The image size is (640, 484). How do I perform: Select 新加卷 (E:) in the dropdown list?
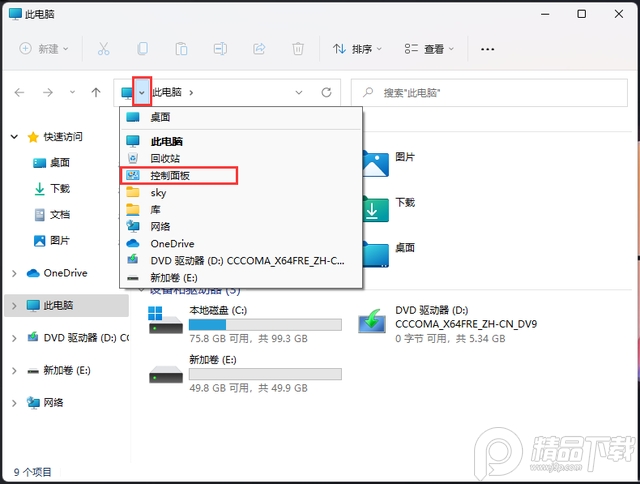[x=241, y=278]
